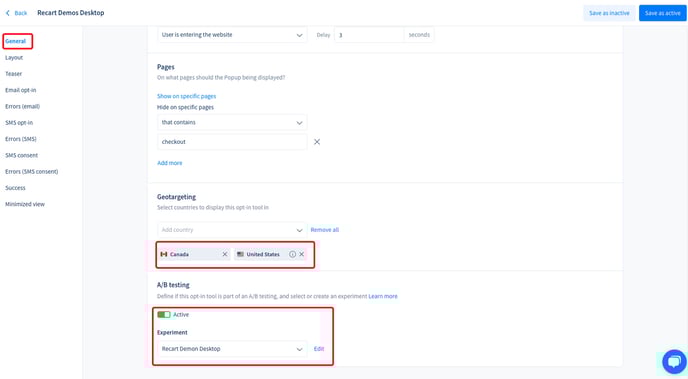Open the Minimized view section
This screenshot has height=379, width=688.
[25, 204]
